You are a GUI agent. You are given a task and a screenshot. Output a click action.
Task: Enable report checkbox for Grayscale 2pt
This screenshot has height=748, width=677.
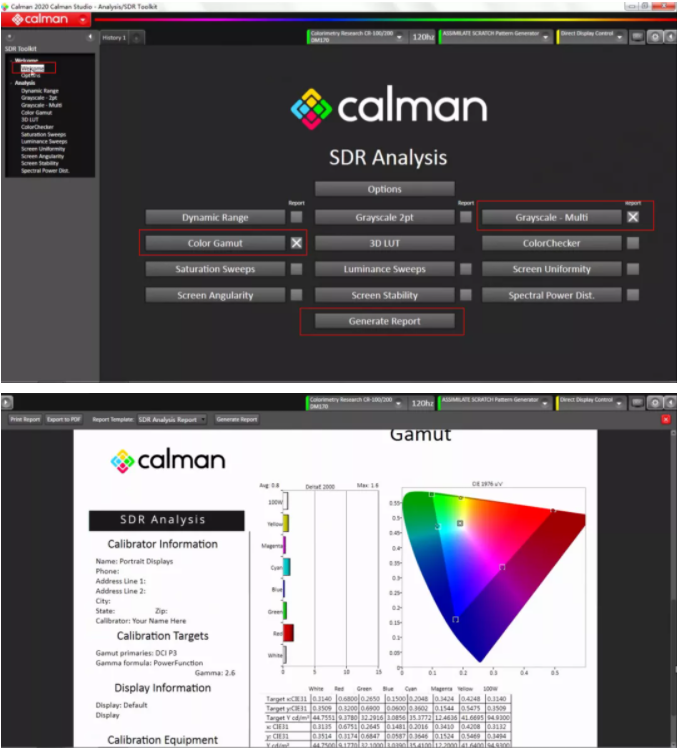click(466, 217)
